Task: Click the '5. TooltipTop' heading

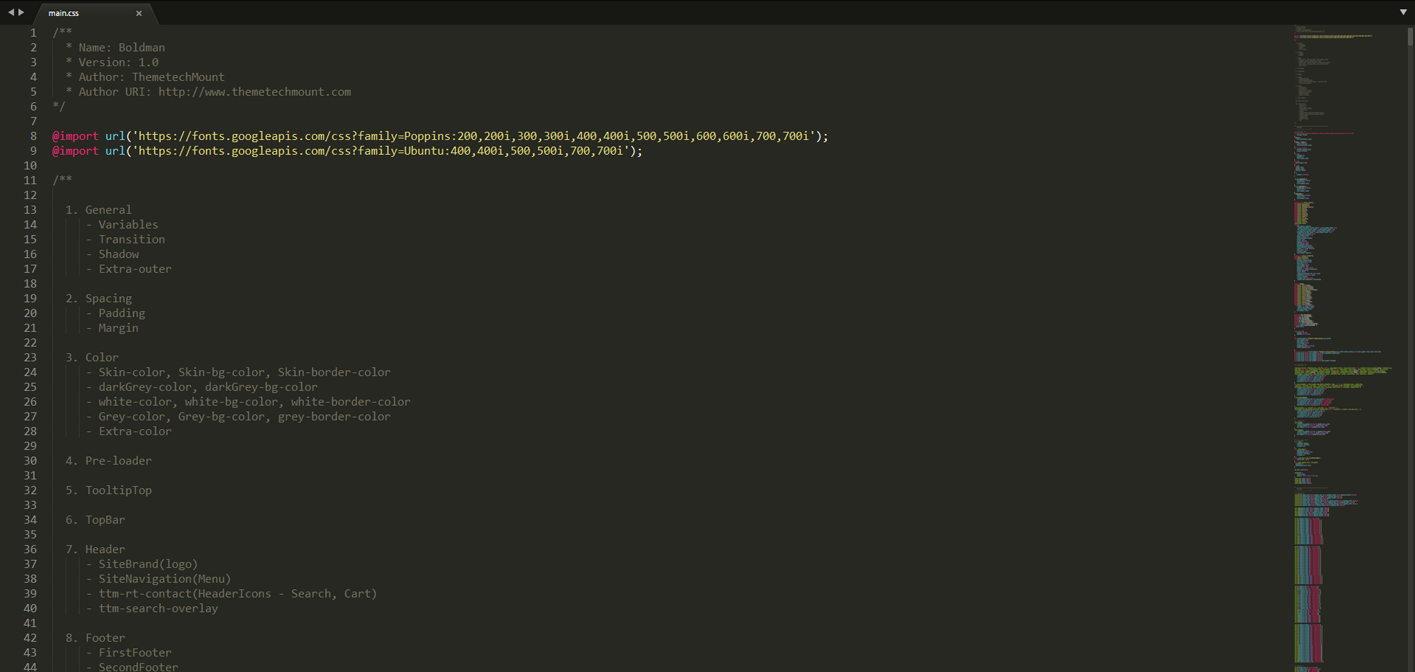Action: 108,490
